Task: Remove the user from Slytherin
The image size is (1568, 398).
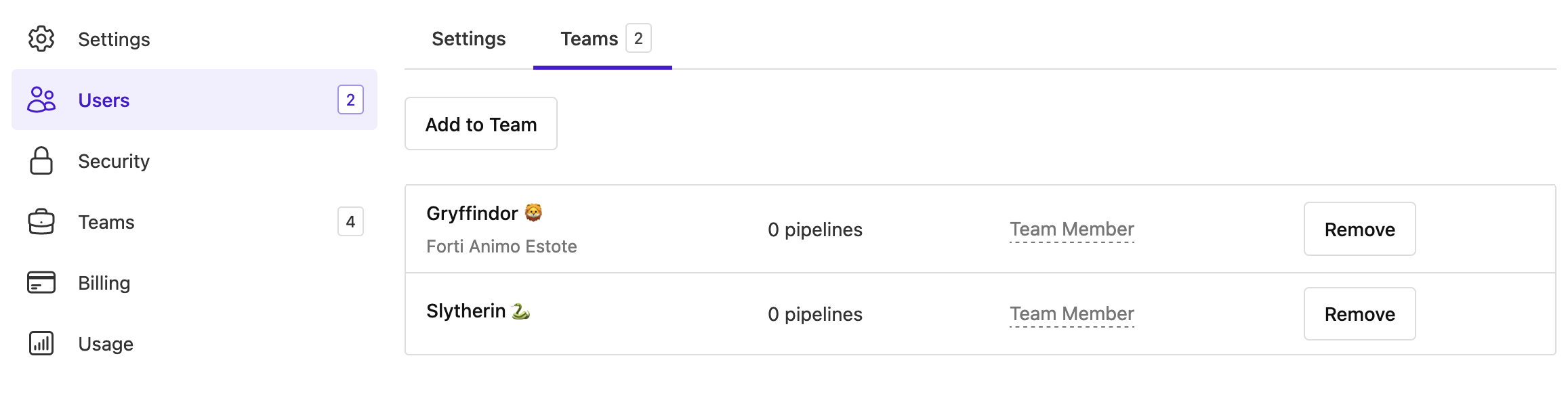Action: 1359,313
